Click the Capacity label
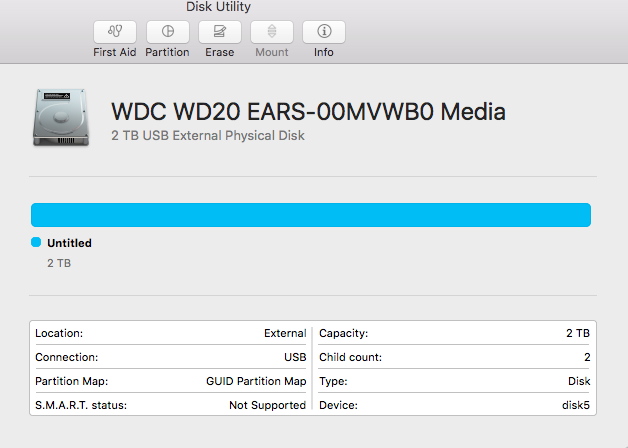This screenshot has width=628, height=448. point(343,333)
